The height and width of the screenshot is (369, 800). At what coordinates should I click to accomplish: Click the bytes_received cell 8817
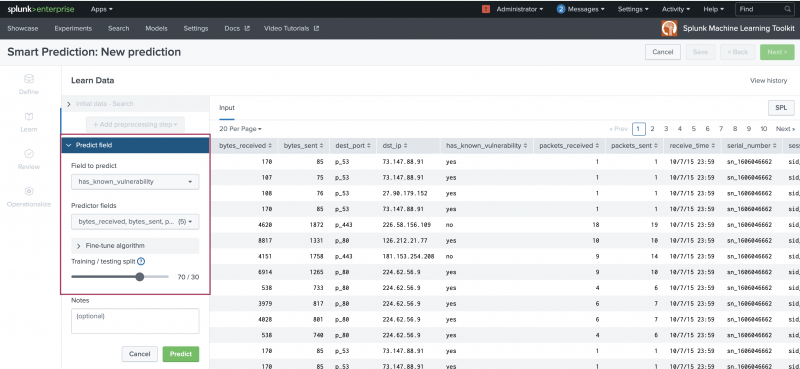point(265,240)
